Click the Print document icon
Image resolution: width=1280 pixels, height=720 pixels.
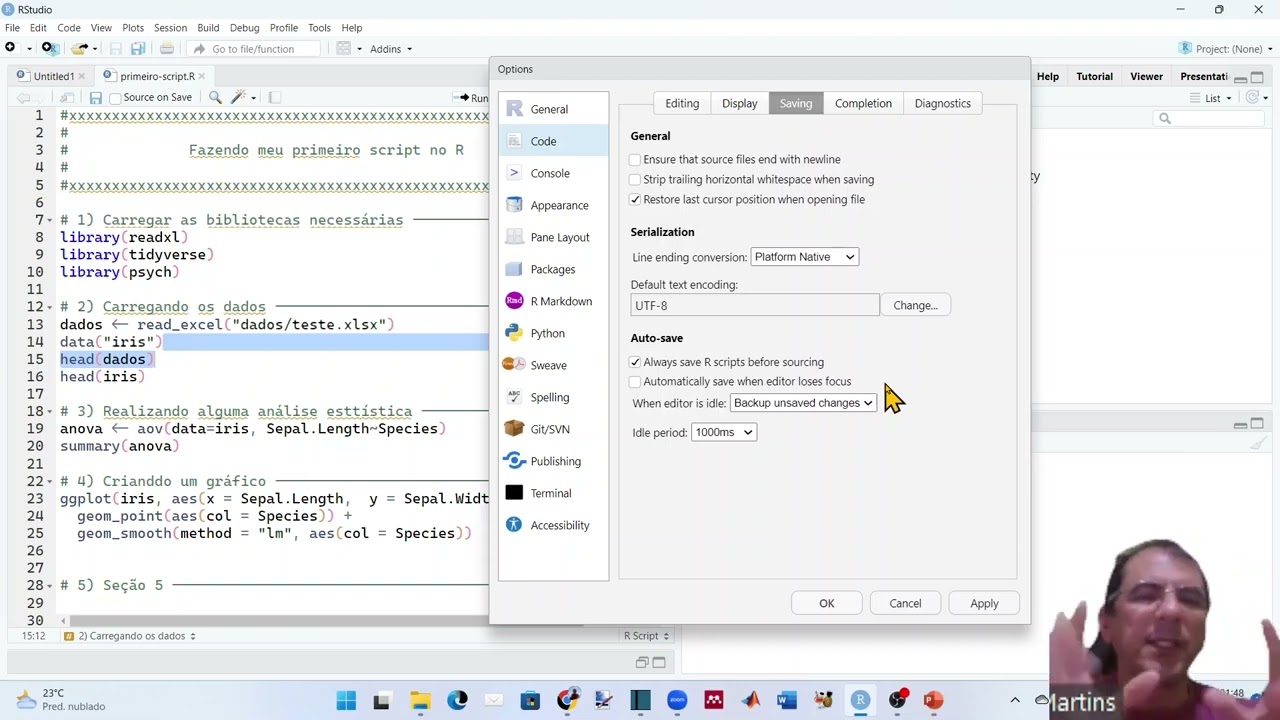coord(167,48)
